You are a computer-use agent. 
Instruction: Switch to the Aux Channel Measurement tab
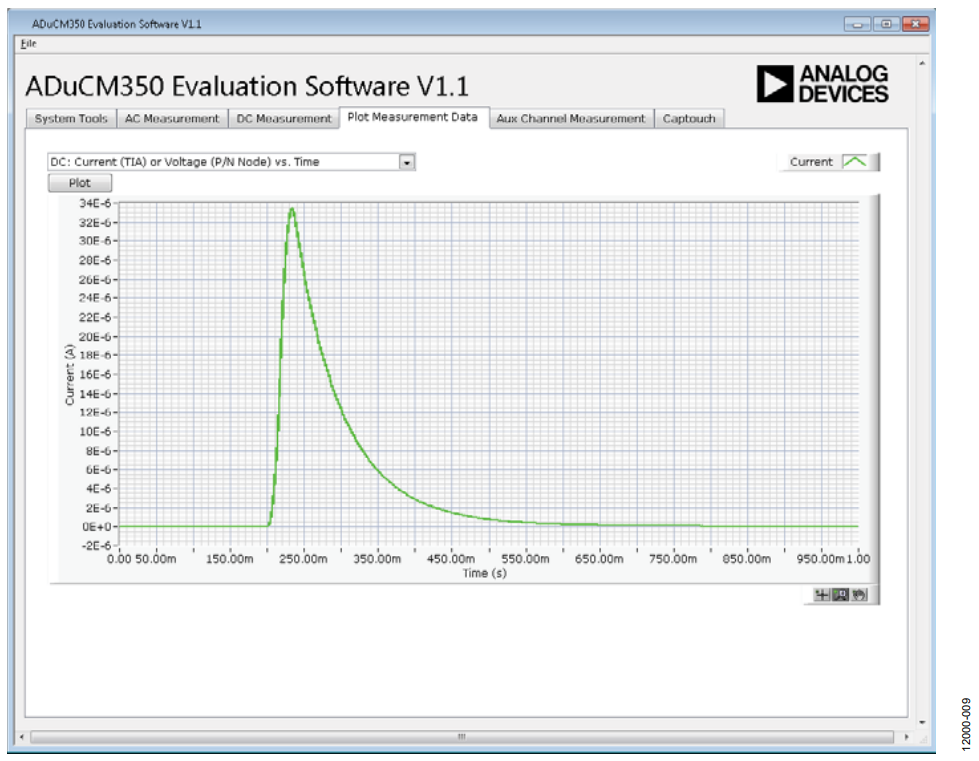click(x=571, y=119)
